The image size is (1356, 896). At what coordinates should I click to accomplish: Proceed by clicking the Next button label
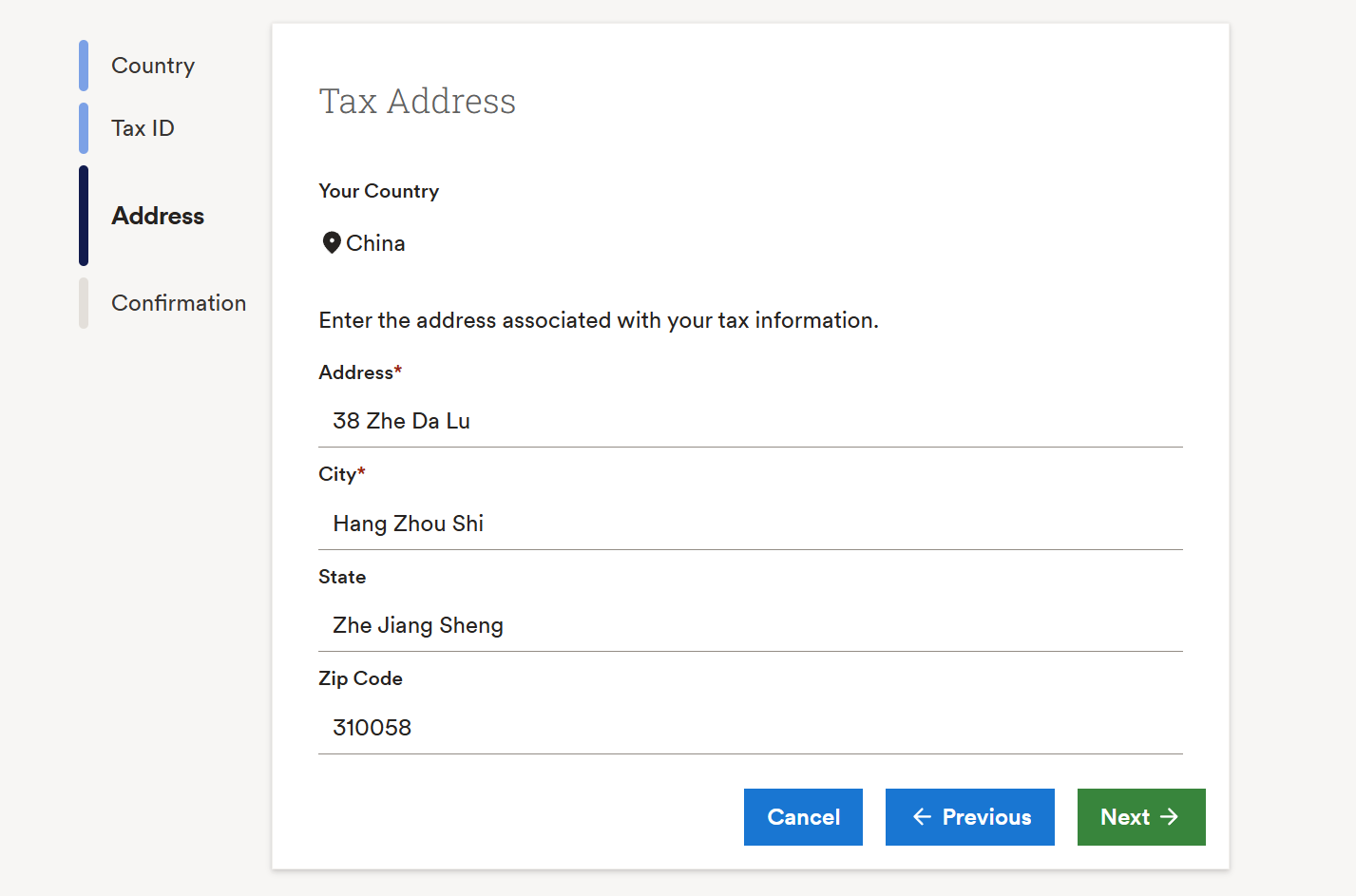tap(1125, 817)
